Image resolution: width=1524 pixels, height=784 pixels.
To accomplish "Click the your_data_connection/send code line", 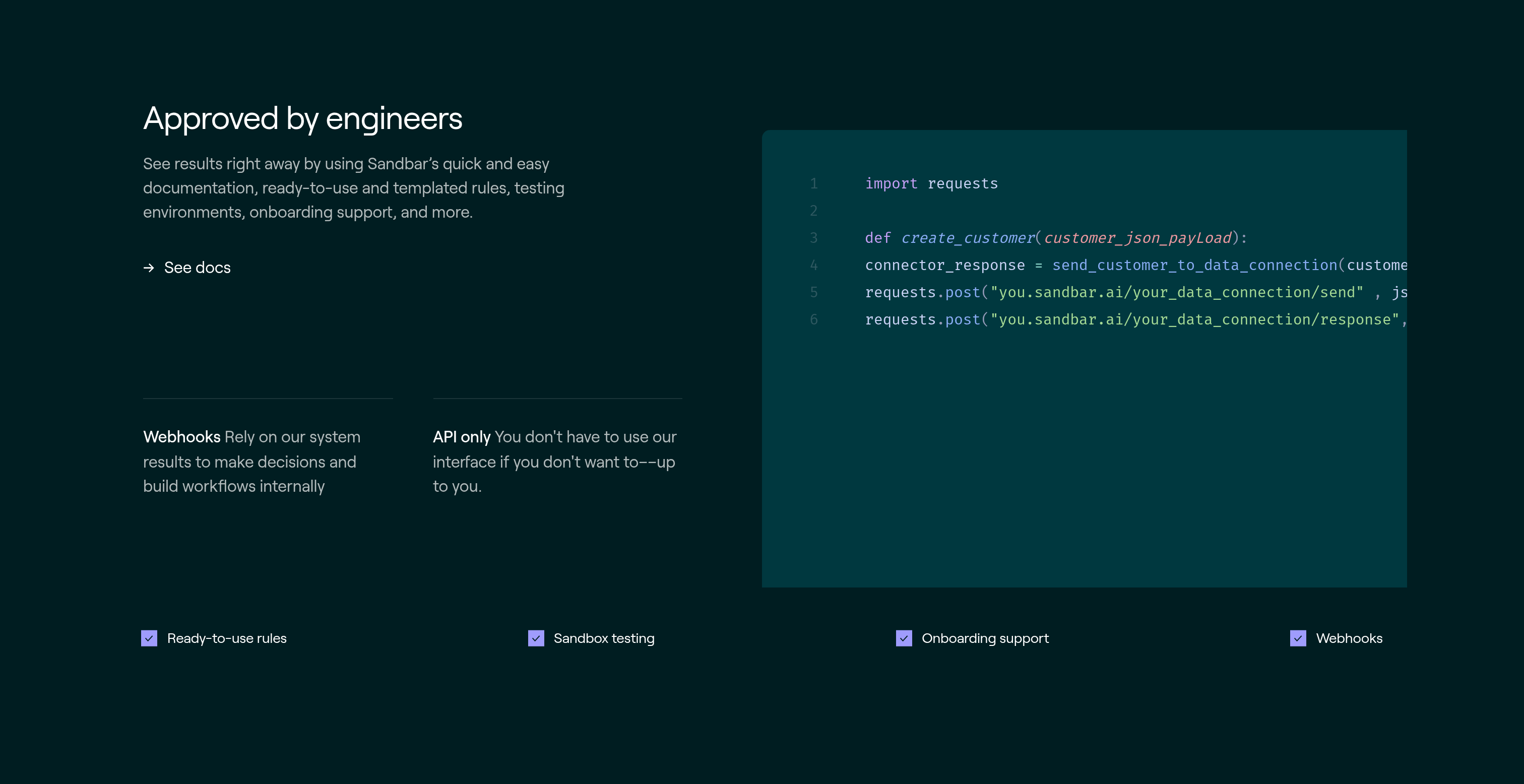I will pyautogui.click(x=1136, y=292).
